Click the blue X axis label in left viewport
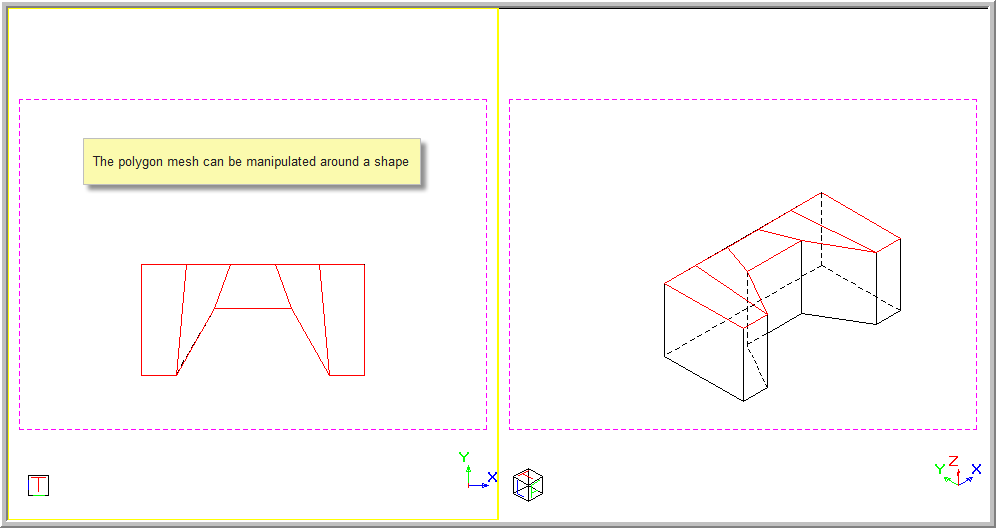Screen dimensions: 996x528 (x=492, y=477)
